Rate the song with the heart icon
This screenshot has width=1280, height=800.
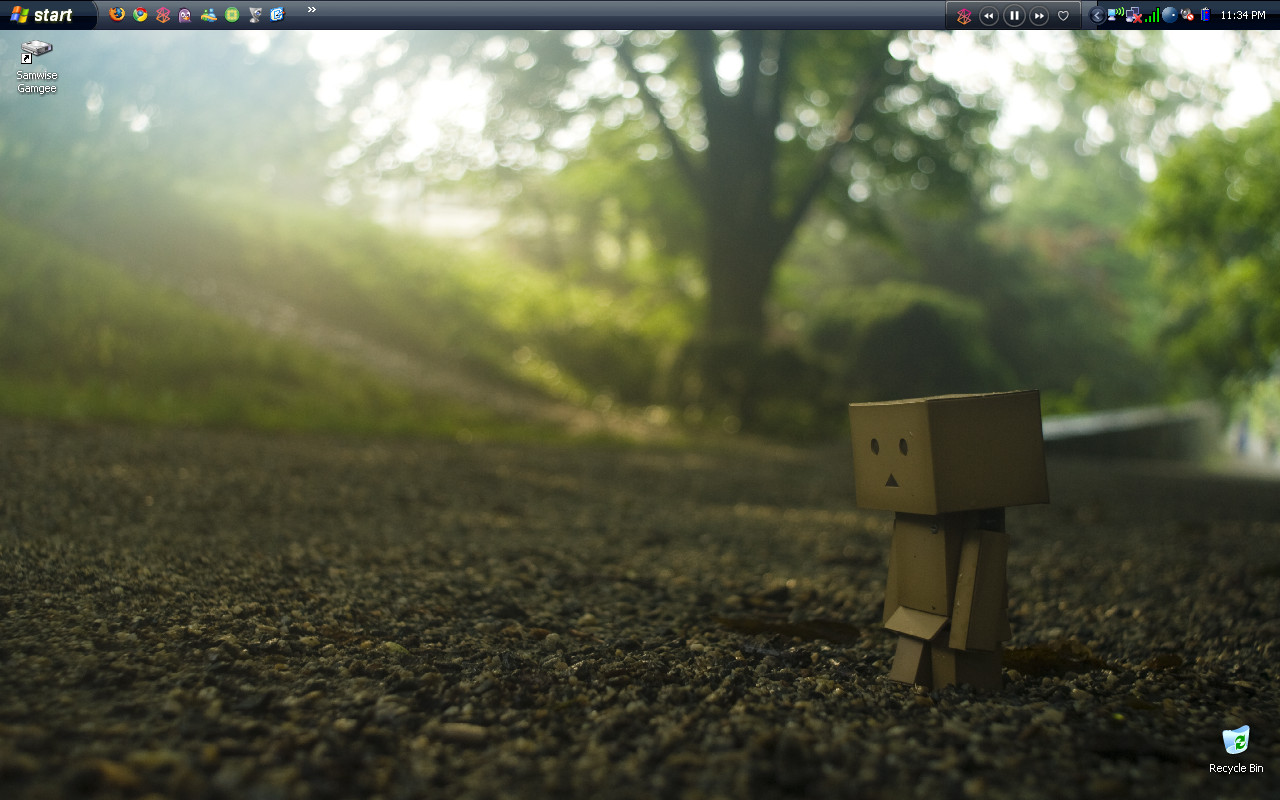[1063, 16]
